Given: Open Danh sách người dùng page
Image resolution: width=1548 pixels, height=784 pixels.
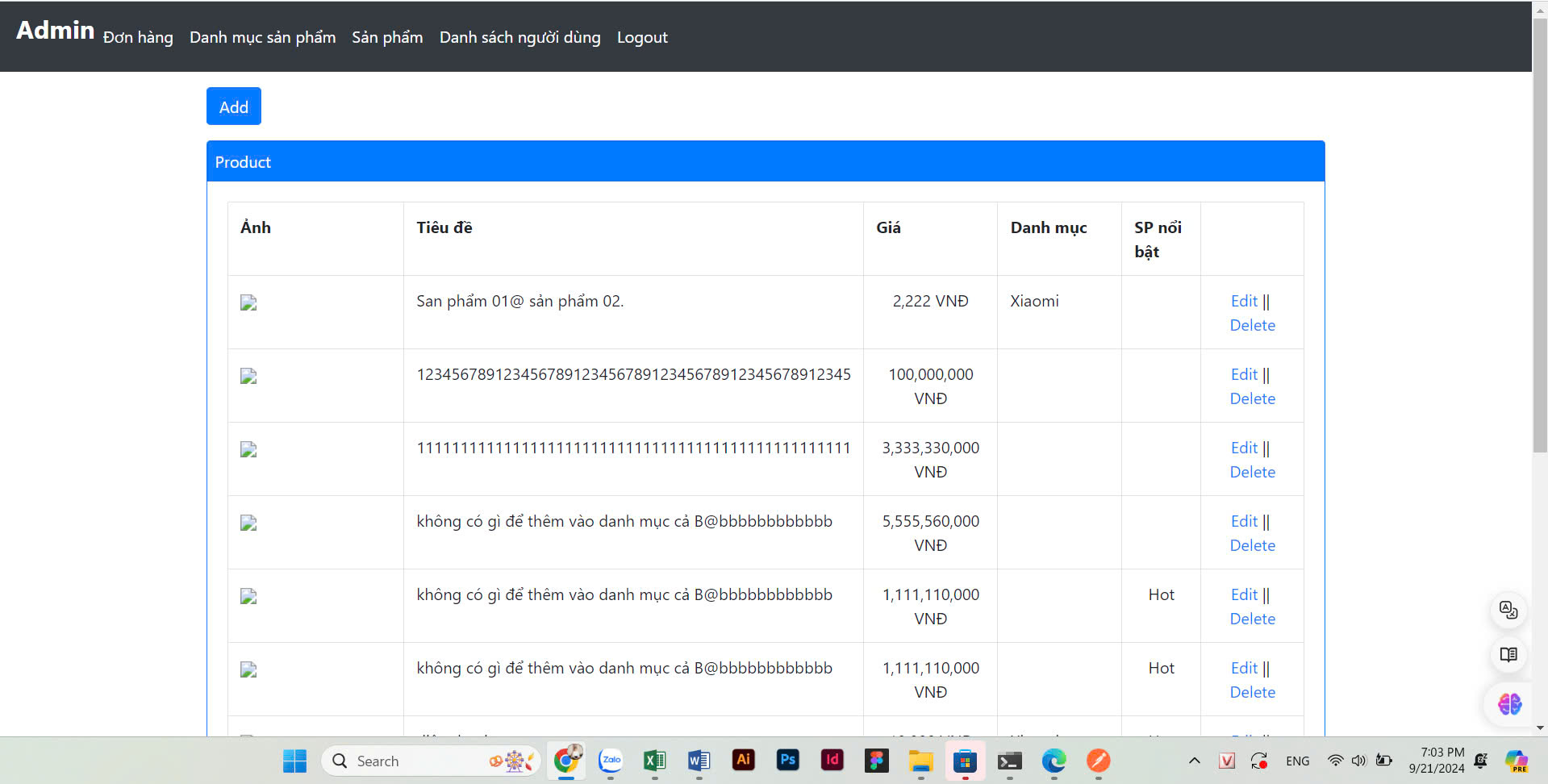Looking at the screenshot, I should [519, 38].
